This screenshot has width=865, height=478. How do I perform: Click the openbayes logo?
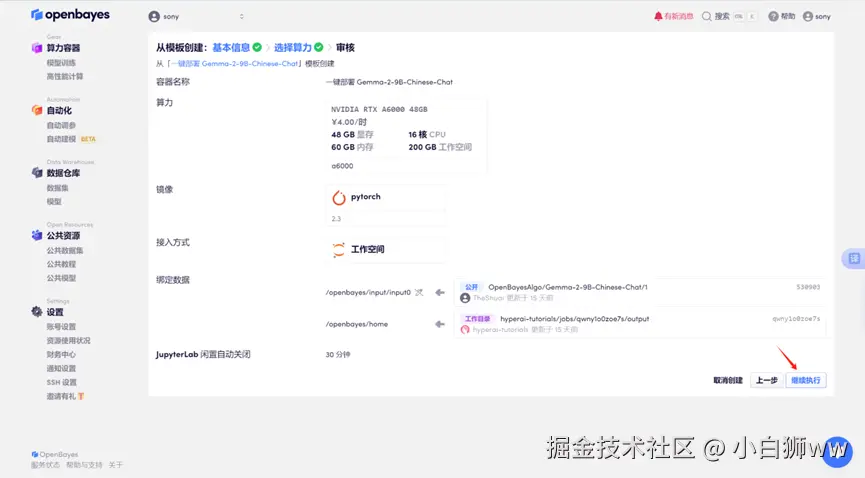click(70, 15)
